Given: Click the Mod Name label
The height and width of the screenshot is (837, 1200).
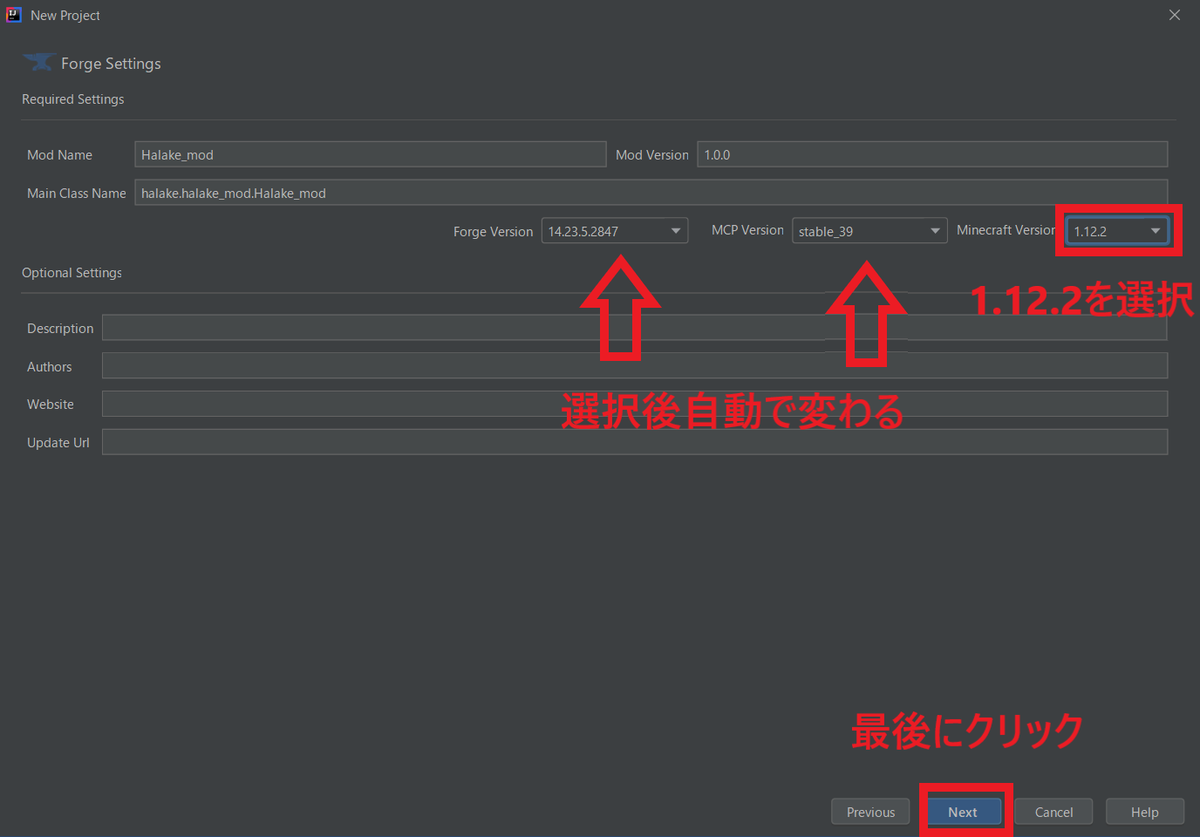Looking at the screenshot, I should click(59, 155).
